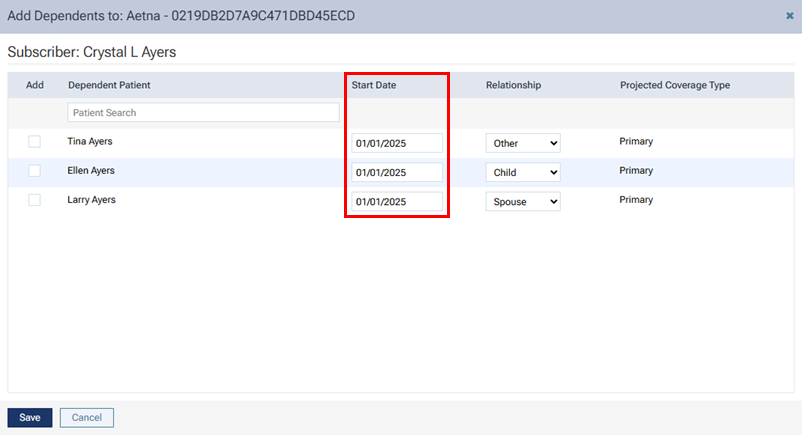Close the Add Dependents dialog

pyautogui.click(x=790, y=16)
